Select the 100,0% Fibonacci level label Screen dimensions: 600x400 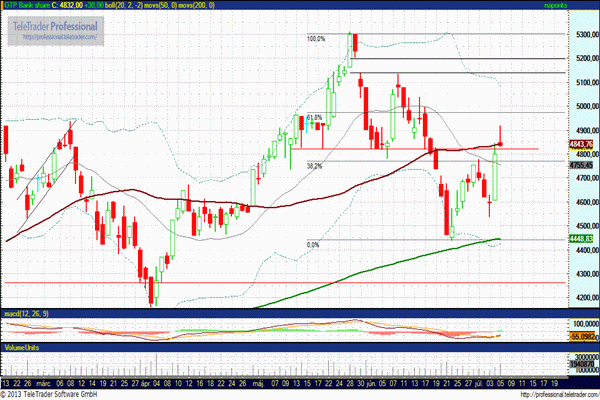[x=316, y=39]
